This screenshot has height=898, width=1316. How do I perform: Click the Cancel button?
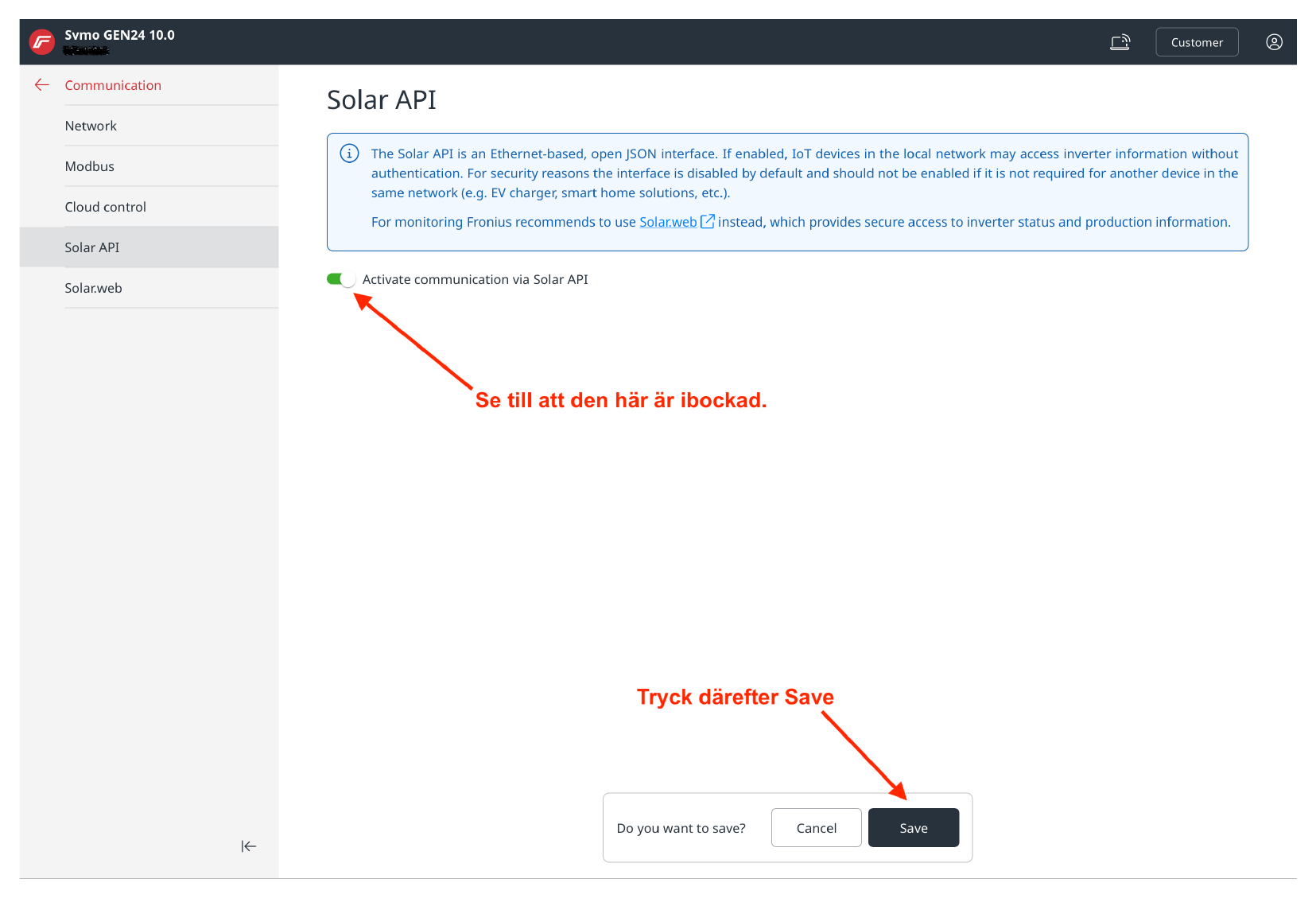[x=817, y=828]
